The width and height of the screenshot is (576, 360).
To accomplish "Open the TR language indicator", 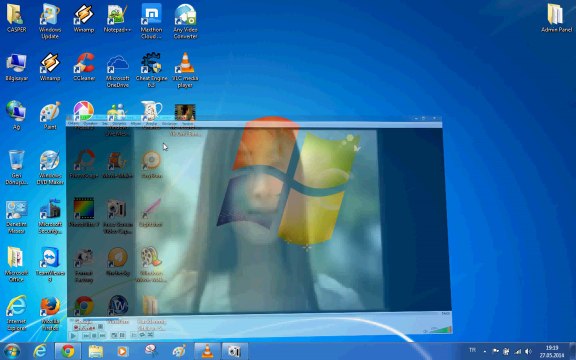I will (472, 350).
